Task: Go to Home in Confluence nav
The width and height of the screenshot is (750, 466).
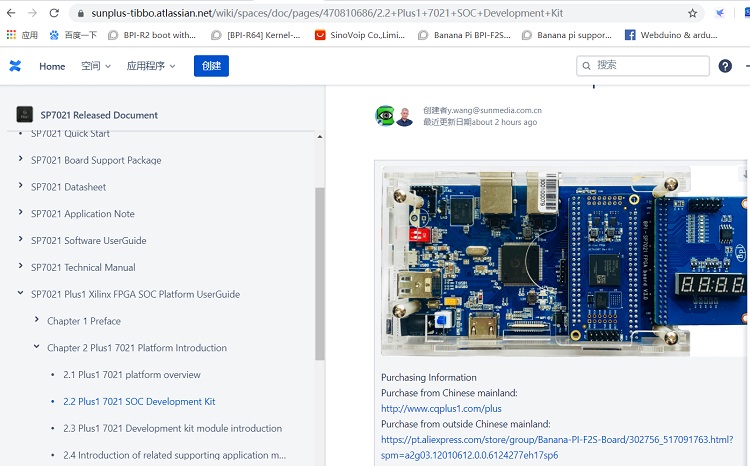Action: pos(52,66)
